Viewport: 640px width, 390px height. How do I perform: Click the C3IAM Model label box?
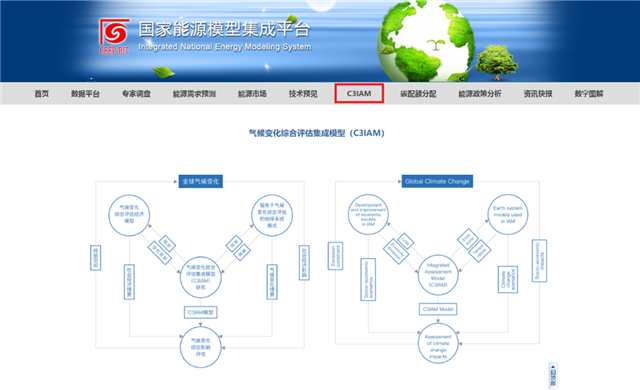pos(438,309)
